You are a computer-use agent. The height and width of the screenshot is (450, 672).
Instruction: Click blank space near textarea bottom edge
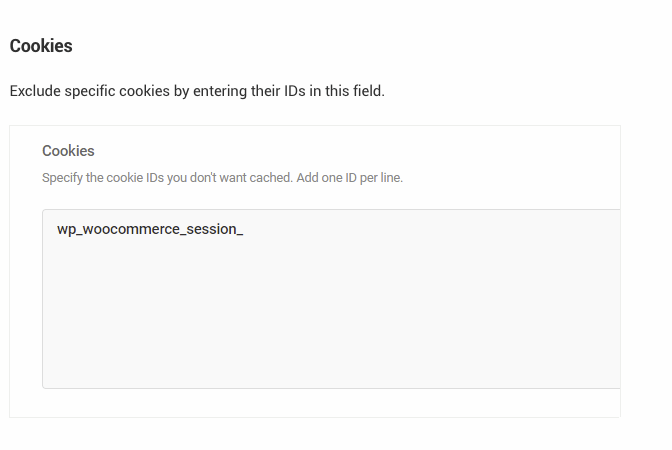(x=330, y=378)
